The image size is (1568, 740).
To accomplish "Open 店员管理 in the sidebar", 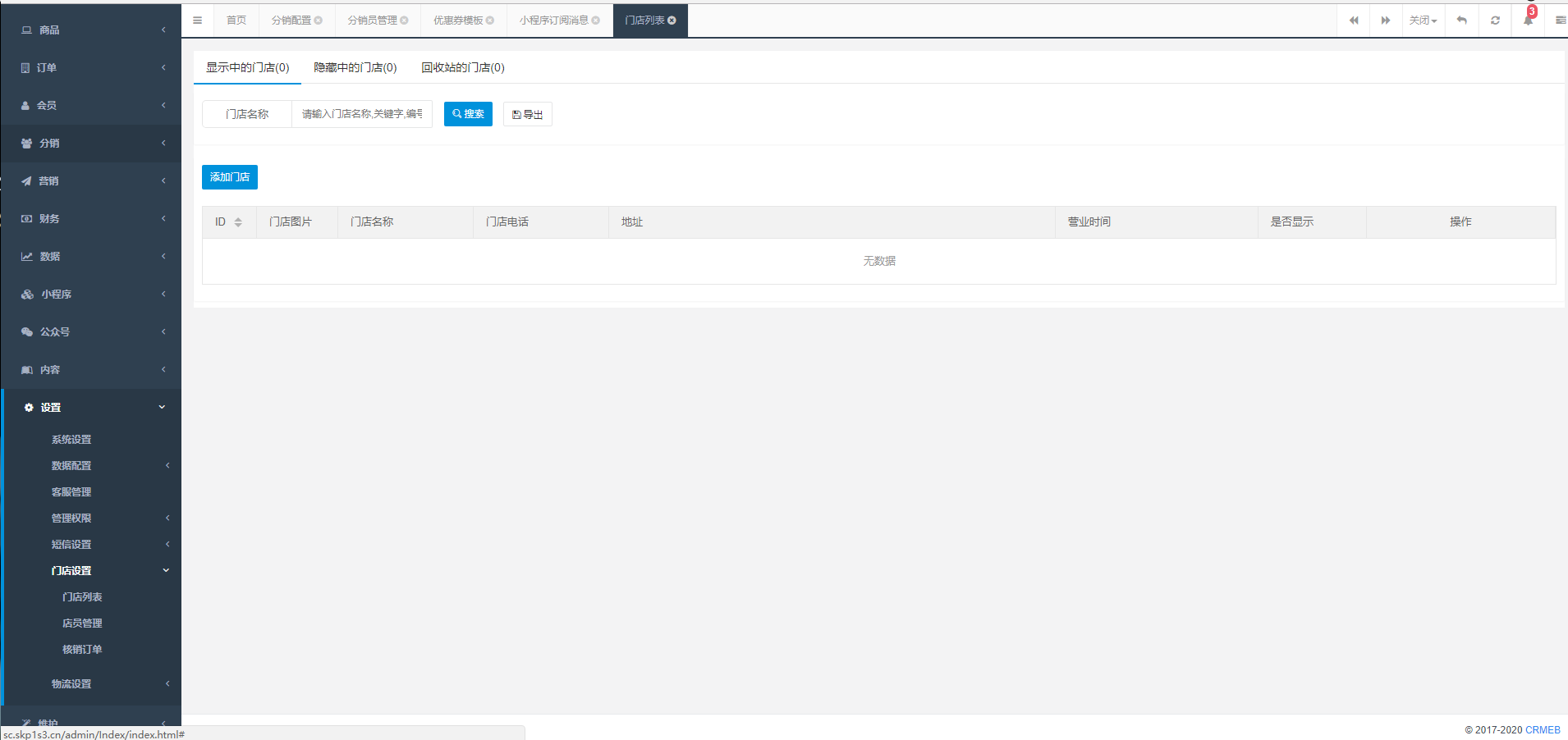I will [x=82, y=624].
